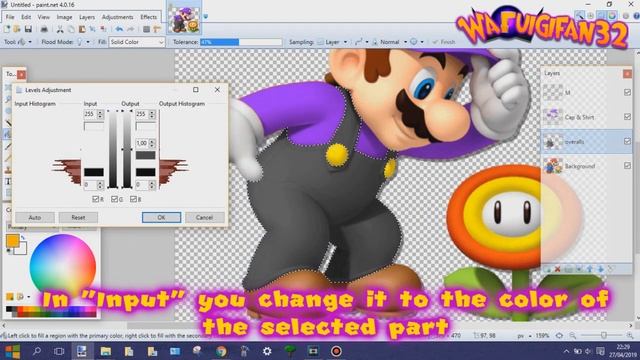Toggle the rulers icon
This screenshot has height=360, width=640.
(x=157, y=29)
